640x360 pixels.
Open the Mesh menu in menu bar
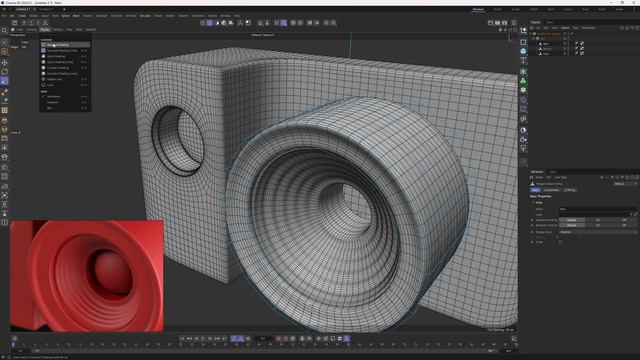tap(76, 16)
